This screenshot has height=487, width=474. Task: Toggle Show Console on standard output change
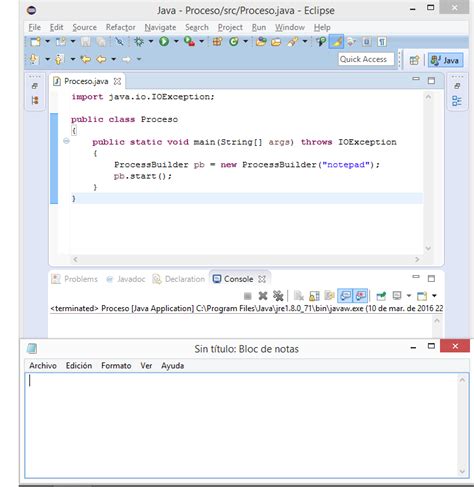click(345, 296)
